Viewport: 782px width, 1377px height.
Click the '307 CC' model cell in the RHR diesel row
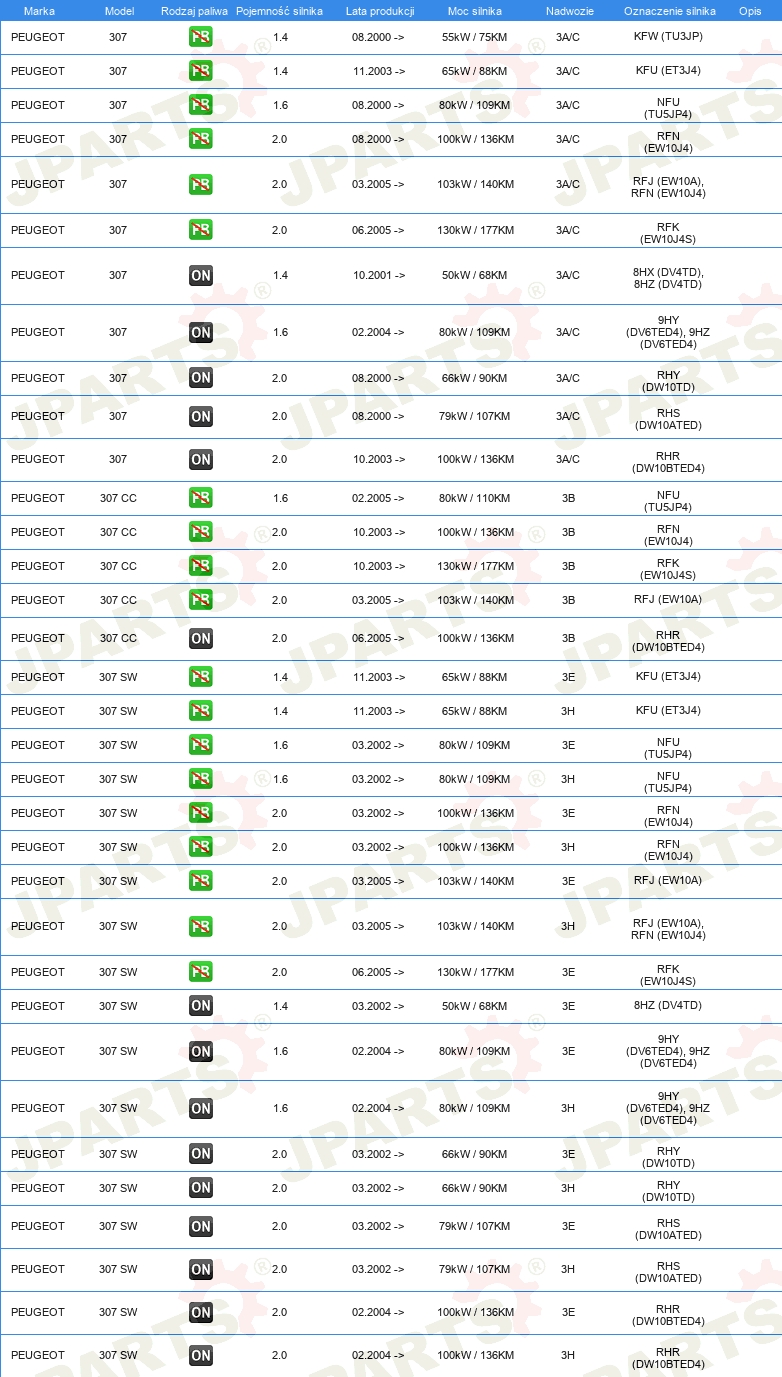(118, 638)
